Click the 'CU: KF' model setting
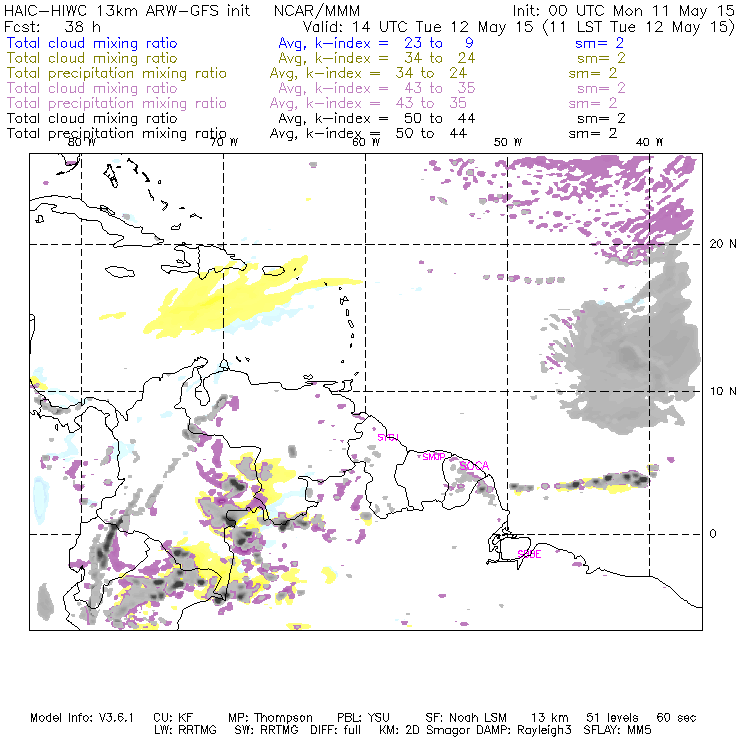 [173, 718]
